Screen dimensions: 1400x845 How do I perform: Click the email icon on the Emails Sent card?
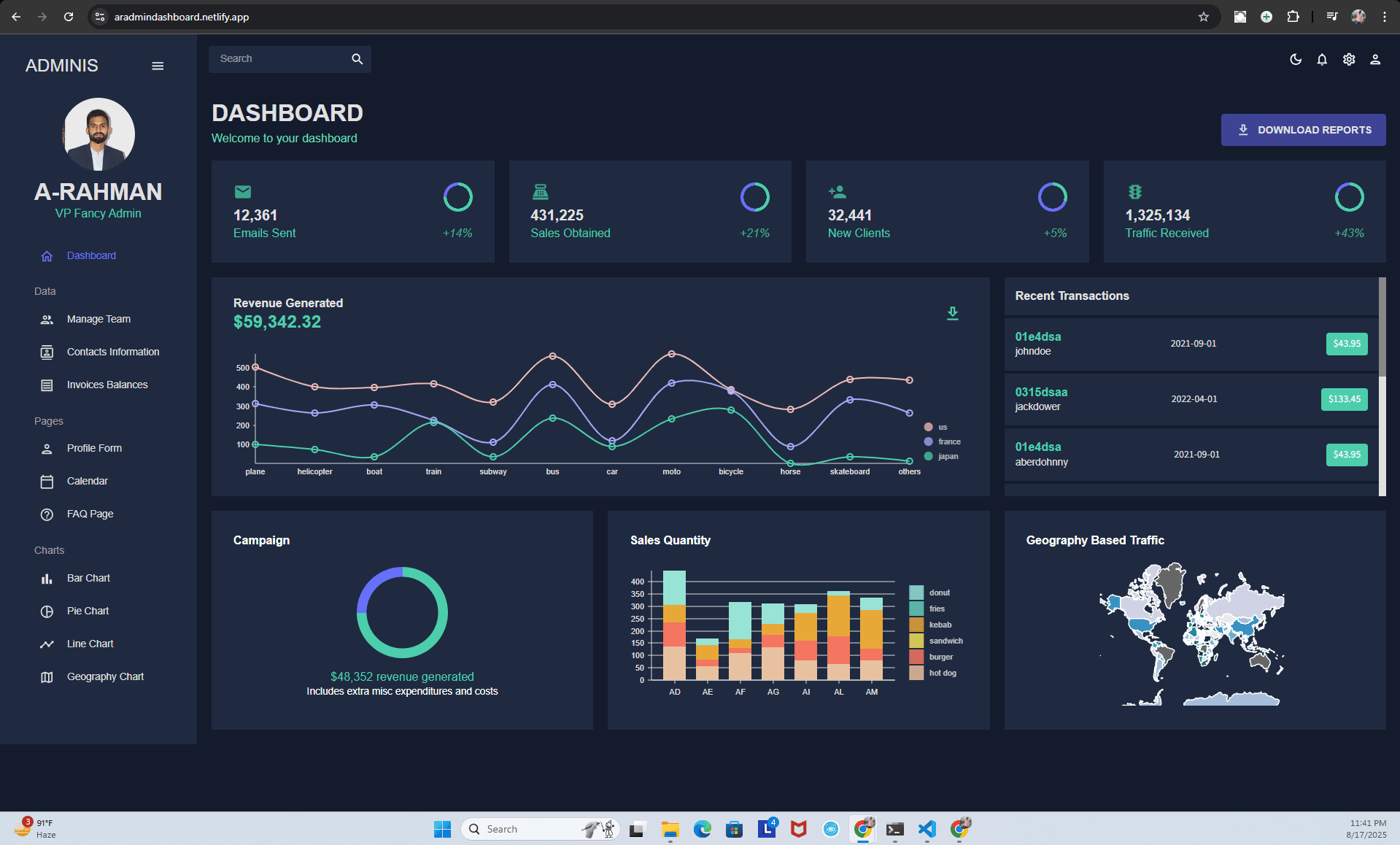[x=243, y=192]
